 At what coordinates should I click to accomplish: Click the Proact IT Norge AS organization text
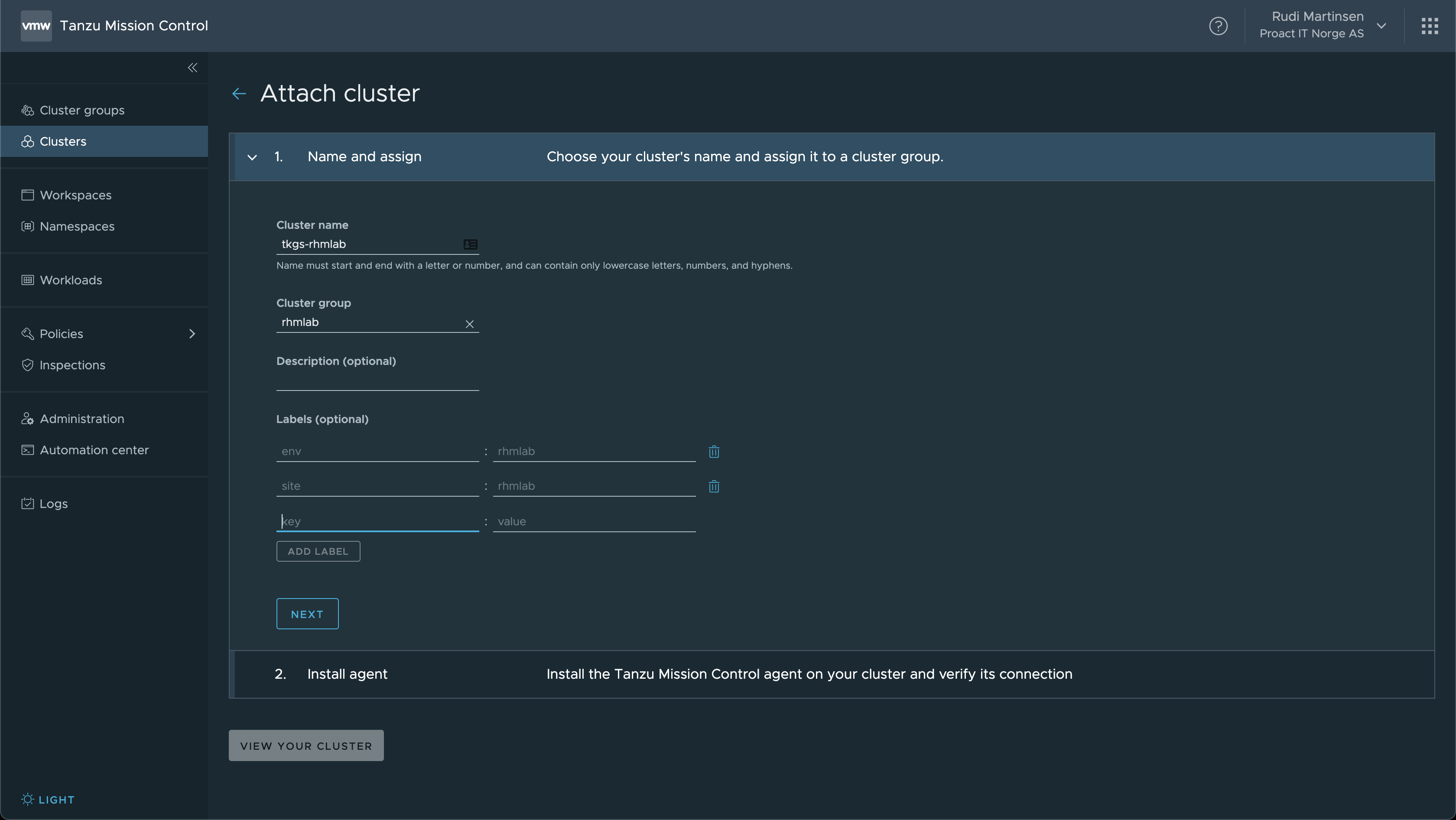(1311, 34)
